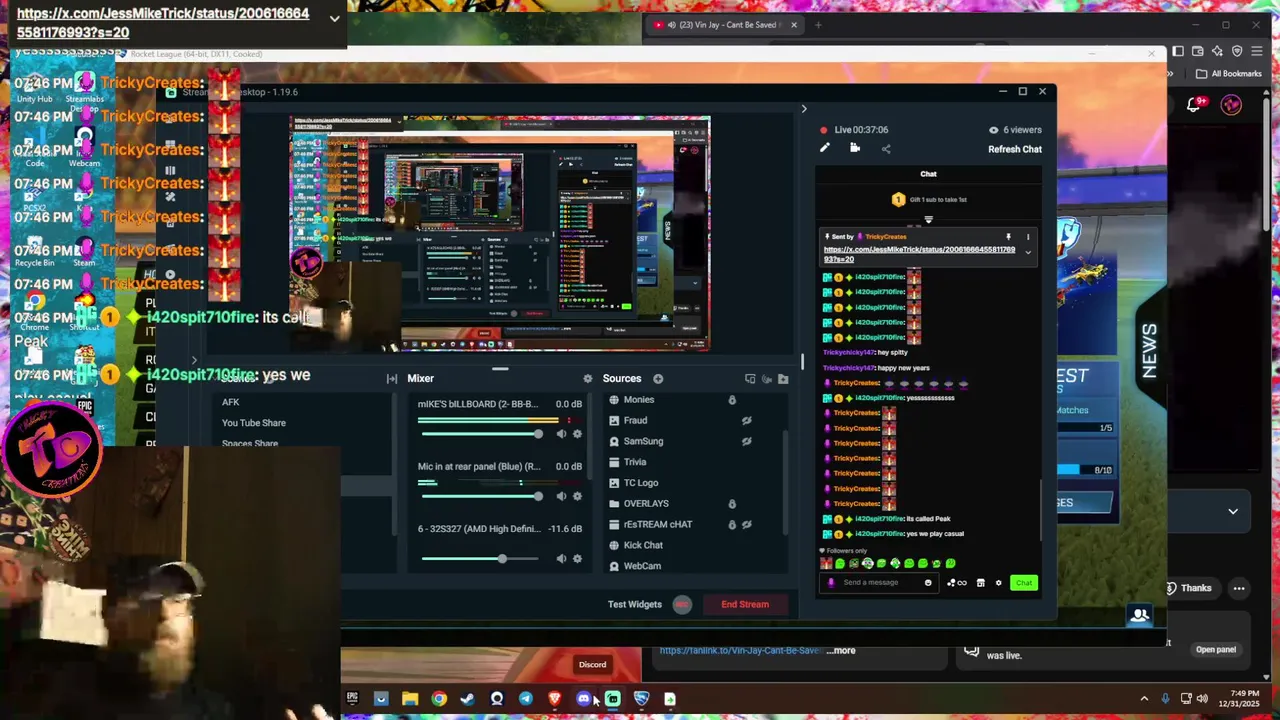Click the Send a message chat field
Image resolution: width=1280 pixels, height=720 pixels.
pos(878,583)
